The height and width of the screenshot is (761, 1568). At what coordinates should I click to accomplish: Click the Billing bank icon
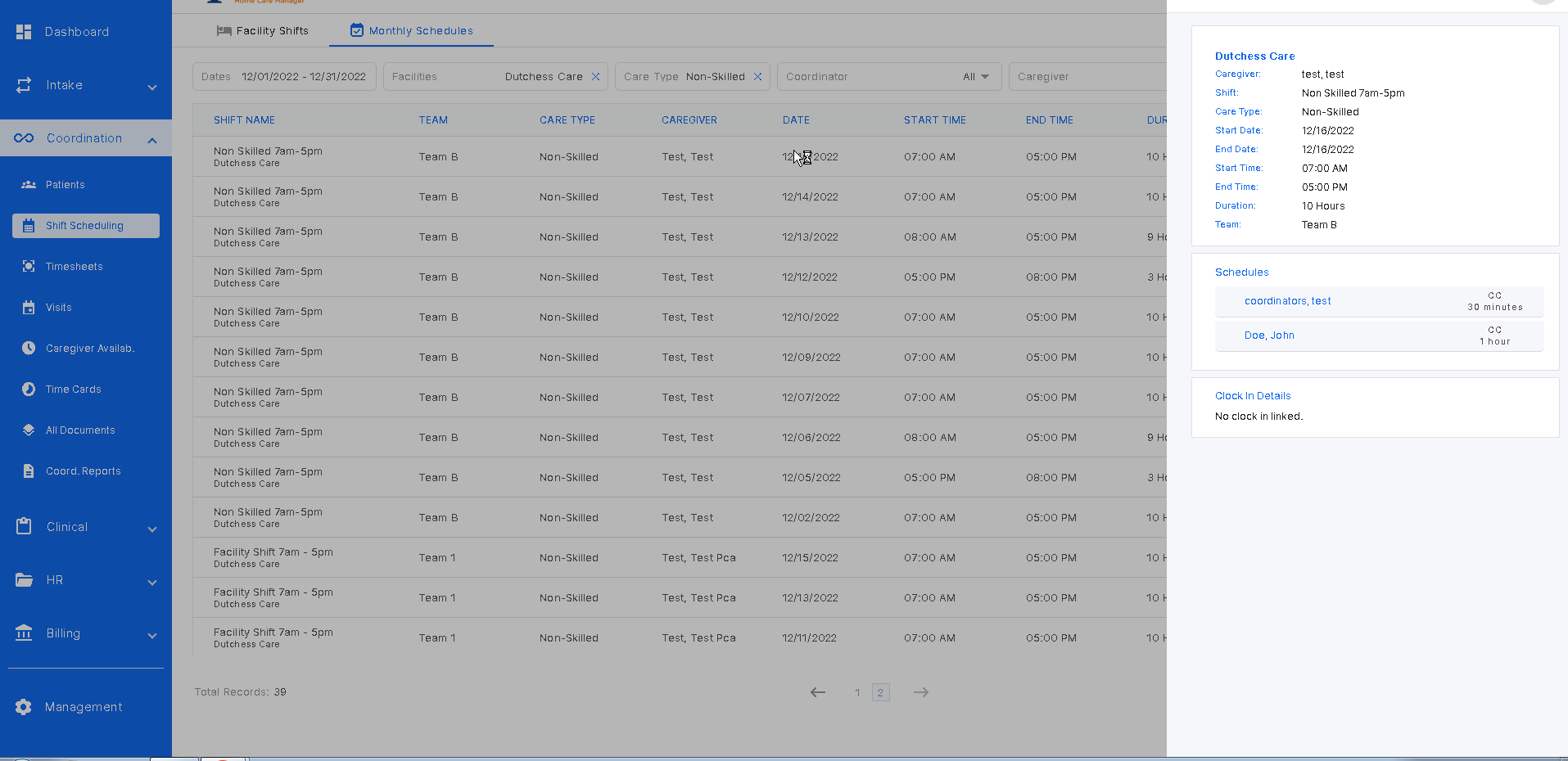tap(24, 633)
